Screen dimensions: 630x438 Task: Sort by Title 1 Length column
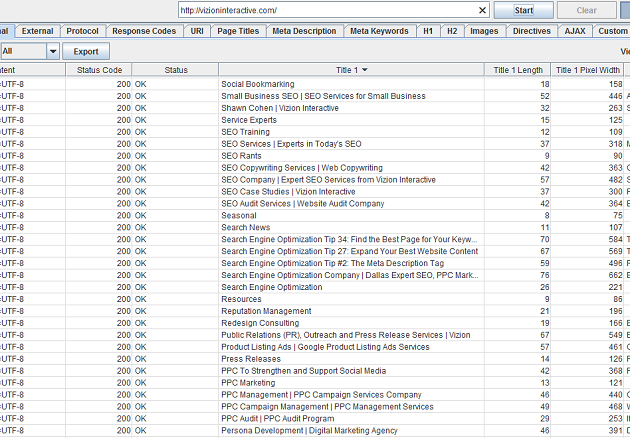coord(518,70)
